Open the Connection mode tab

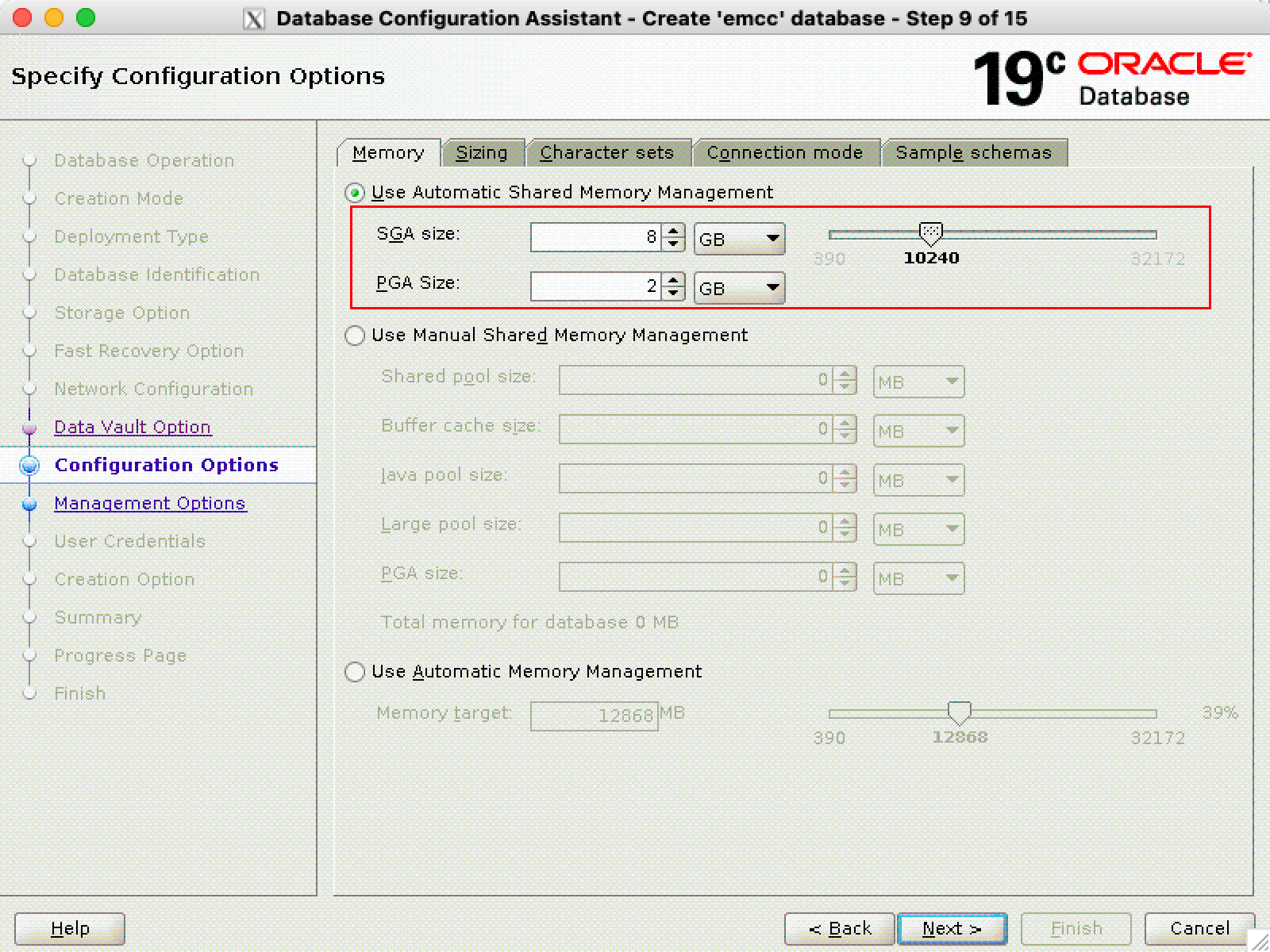coord(785,152)
